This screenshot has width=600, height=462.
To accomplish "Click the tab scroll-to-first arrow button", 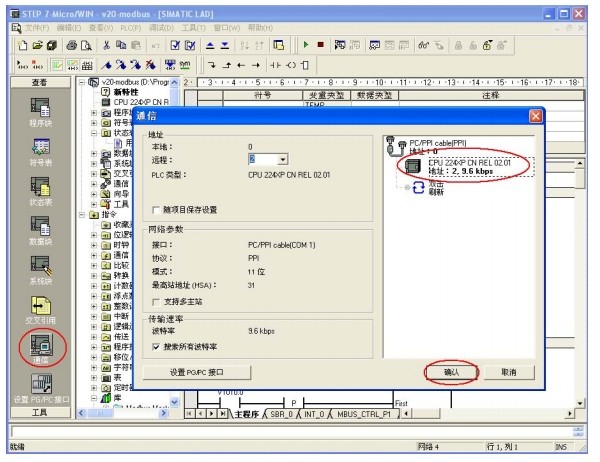I will click(190, 414).
